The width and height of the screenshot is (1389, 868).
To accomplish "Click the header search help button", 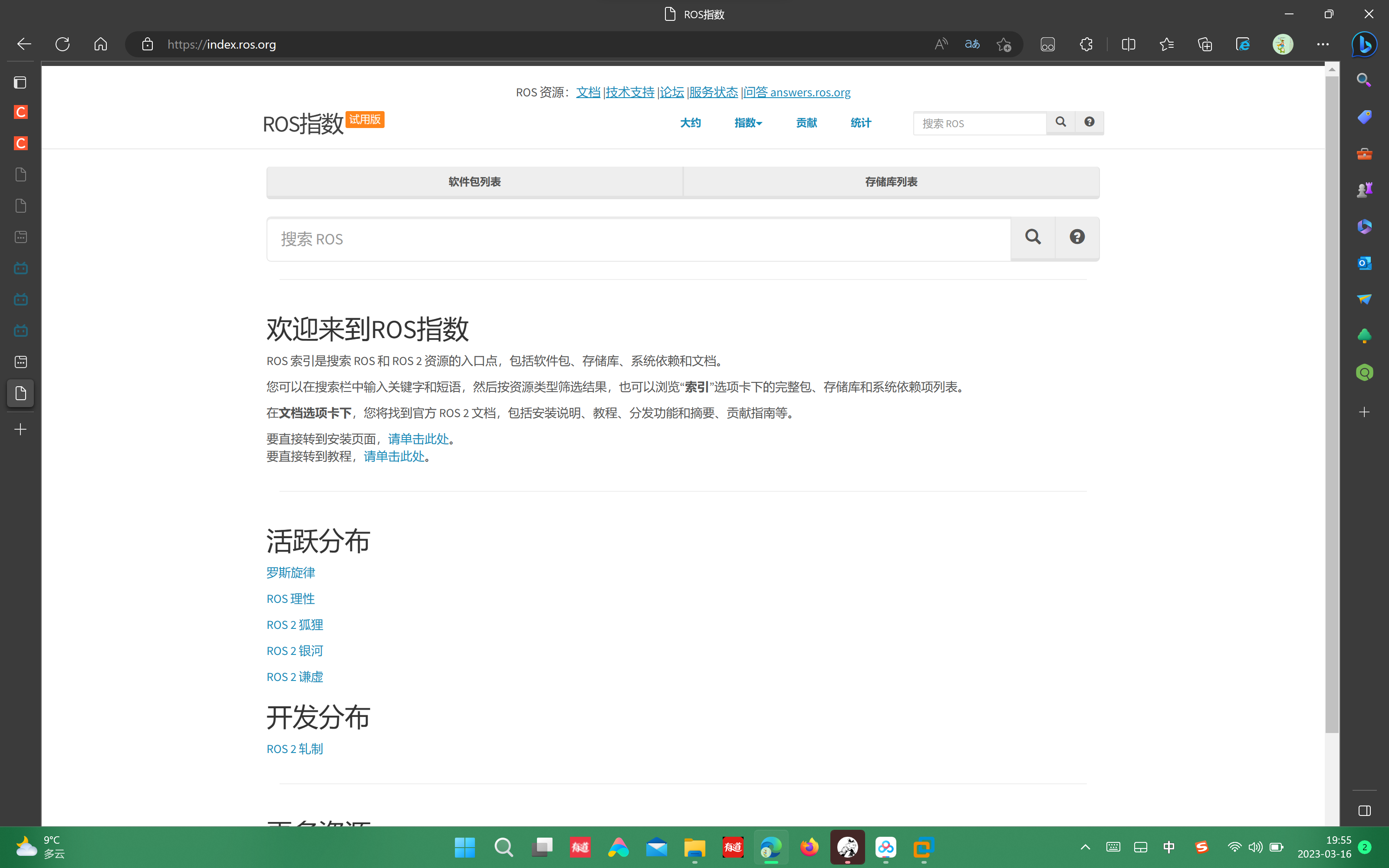I will pos(1089,123).
